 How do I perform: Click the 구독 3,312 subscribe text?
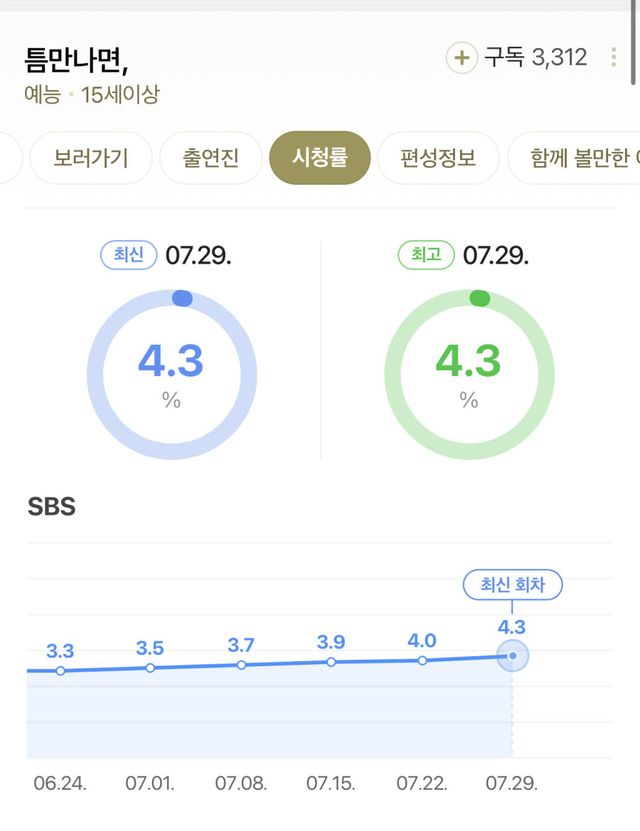click(x=536, y=58)
